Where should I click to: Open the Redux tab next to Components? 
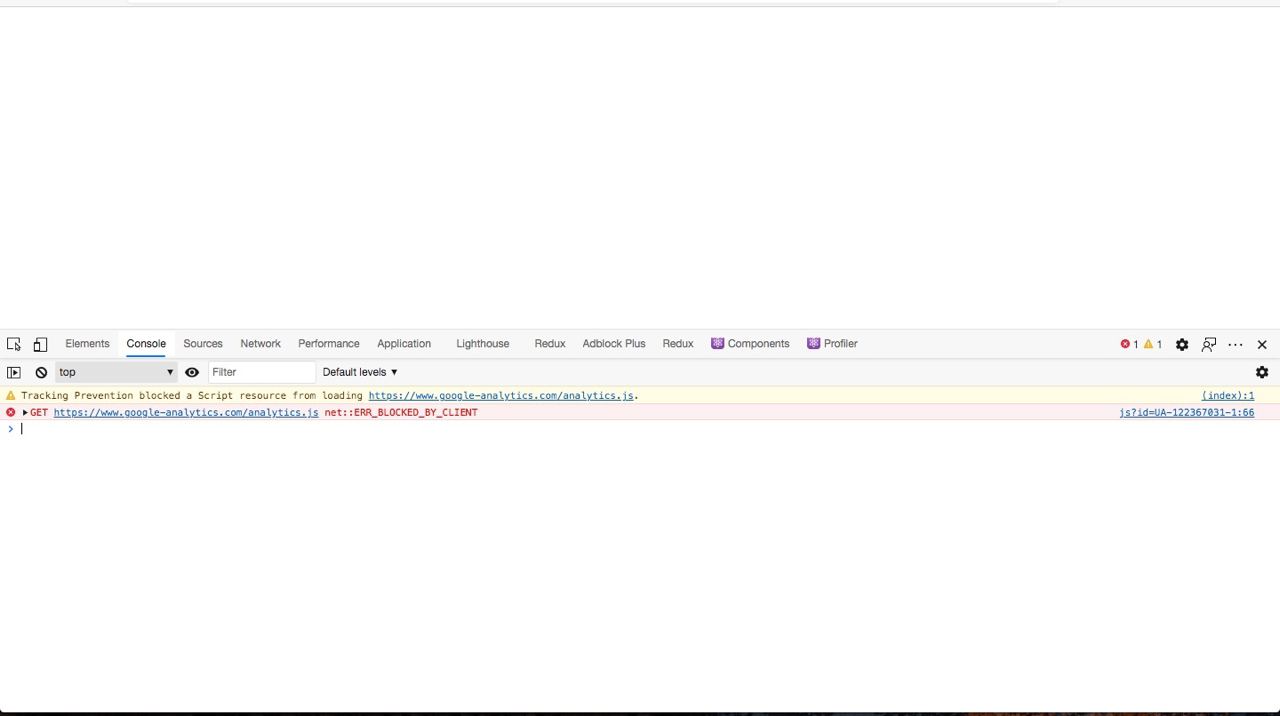coord(678,343)
